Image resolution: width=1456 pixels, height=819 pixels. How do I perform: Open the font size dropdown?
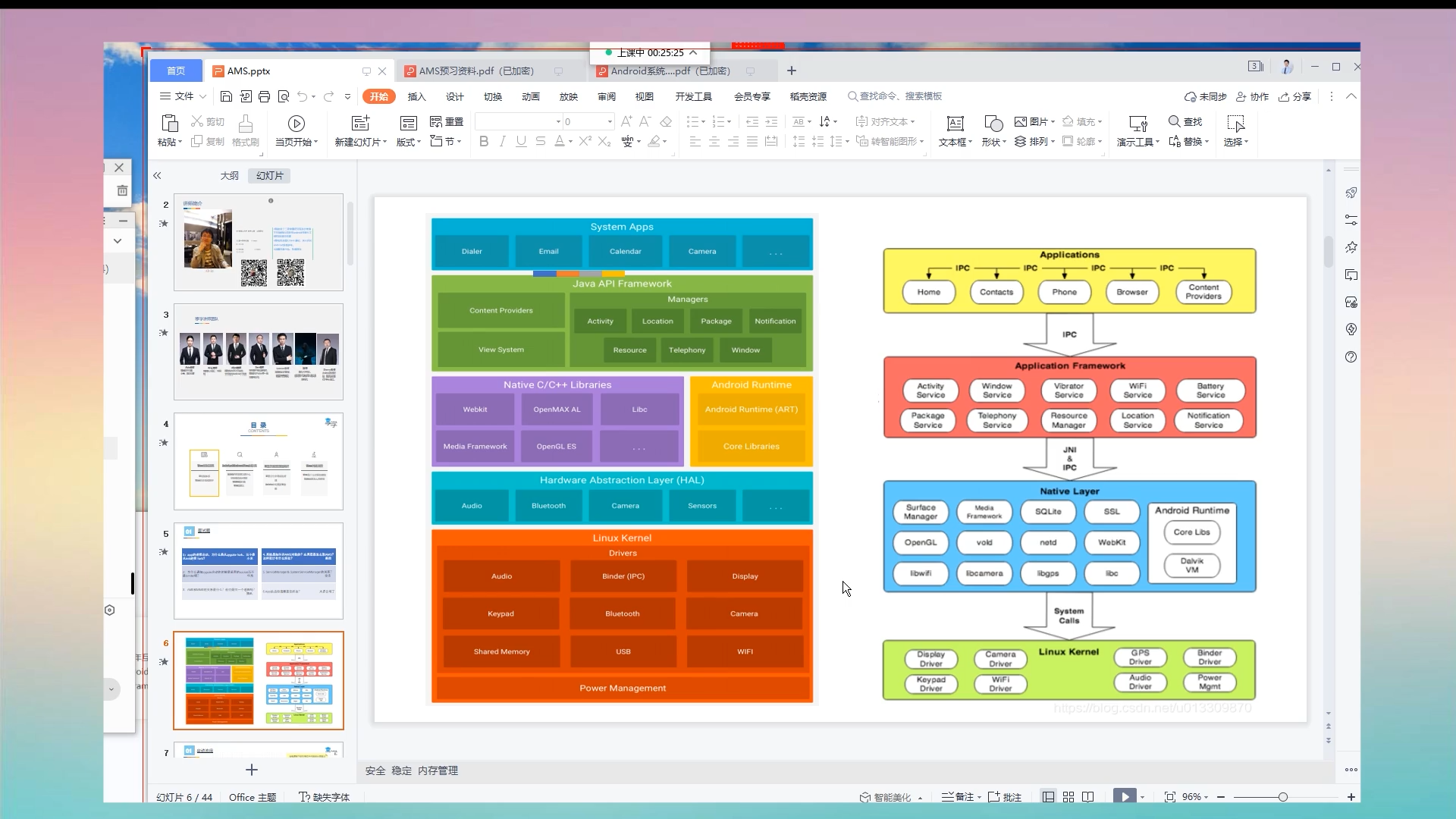coord(610,121)
